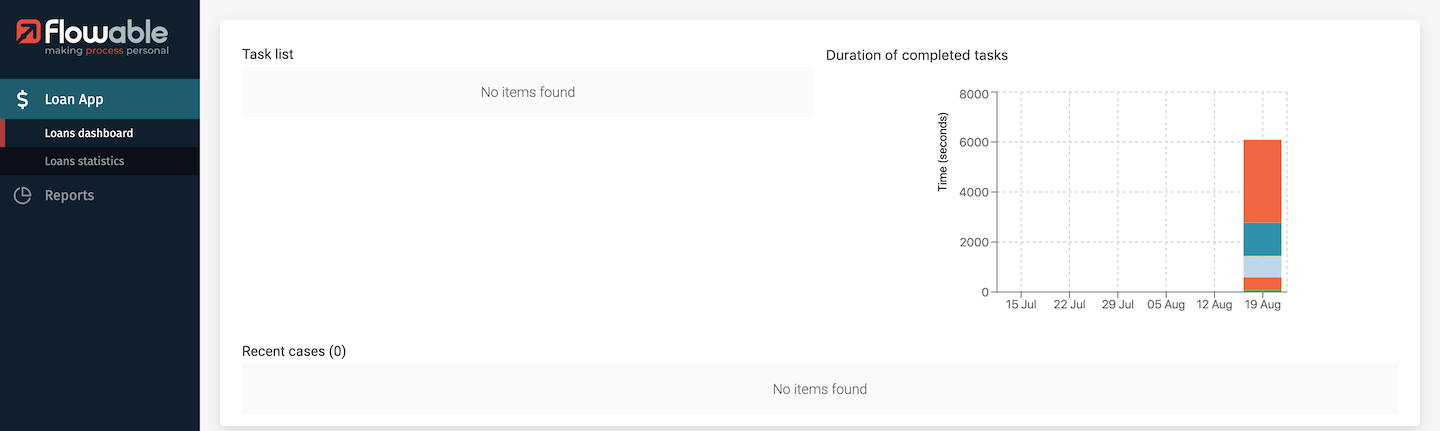Image resolution: width=1440 pixels, height=431 pixels.
Task: Click the 15 Jul axis label
Action: (1020, 305)
